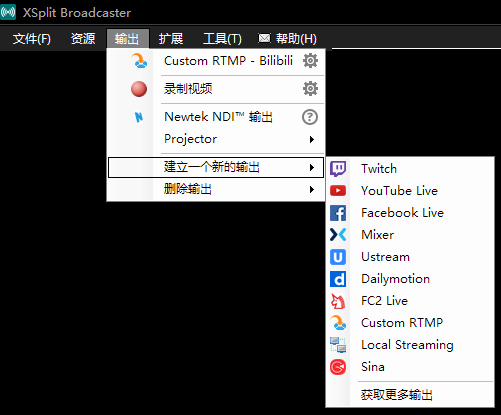
Task: Click the Bilibili RTMP output icon
Action: [x=139, y=61]
